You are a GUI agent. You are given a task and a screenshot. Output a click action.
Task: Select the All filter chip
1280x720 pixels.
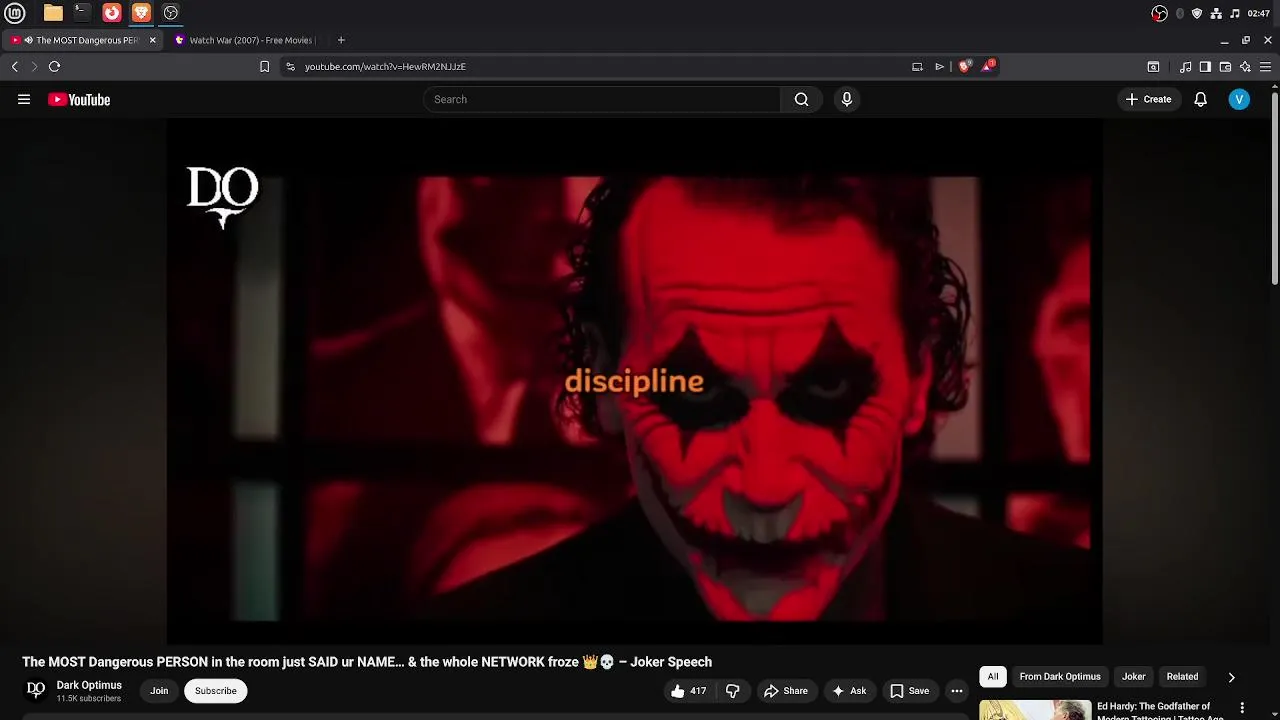[x=993, y=677]
